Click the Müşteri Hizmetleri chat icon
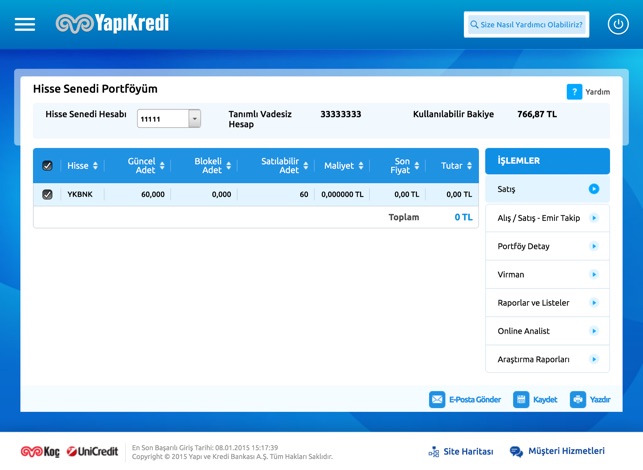643x470 pixels. point(516,452)
